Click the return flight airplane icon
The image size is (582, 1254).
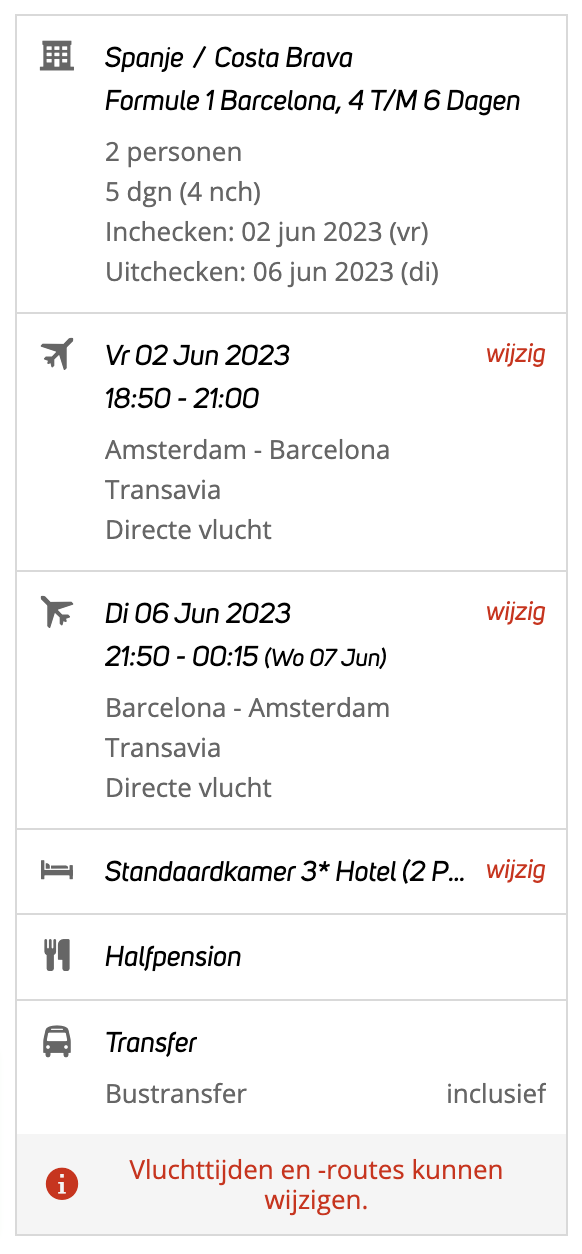pyautogui.click(x=57, y=611)
